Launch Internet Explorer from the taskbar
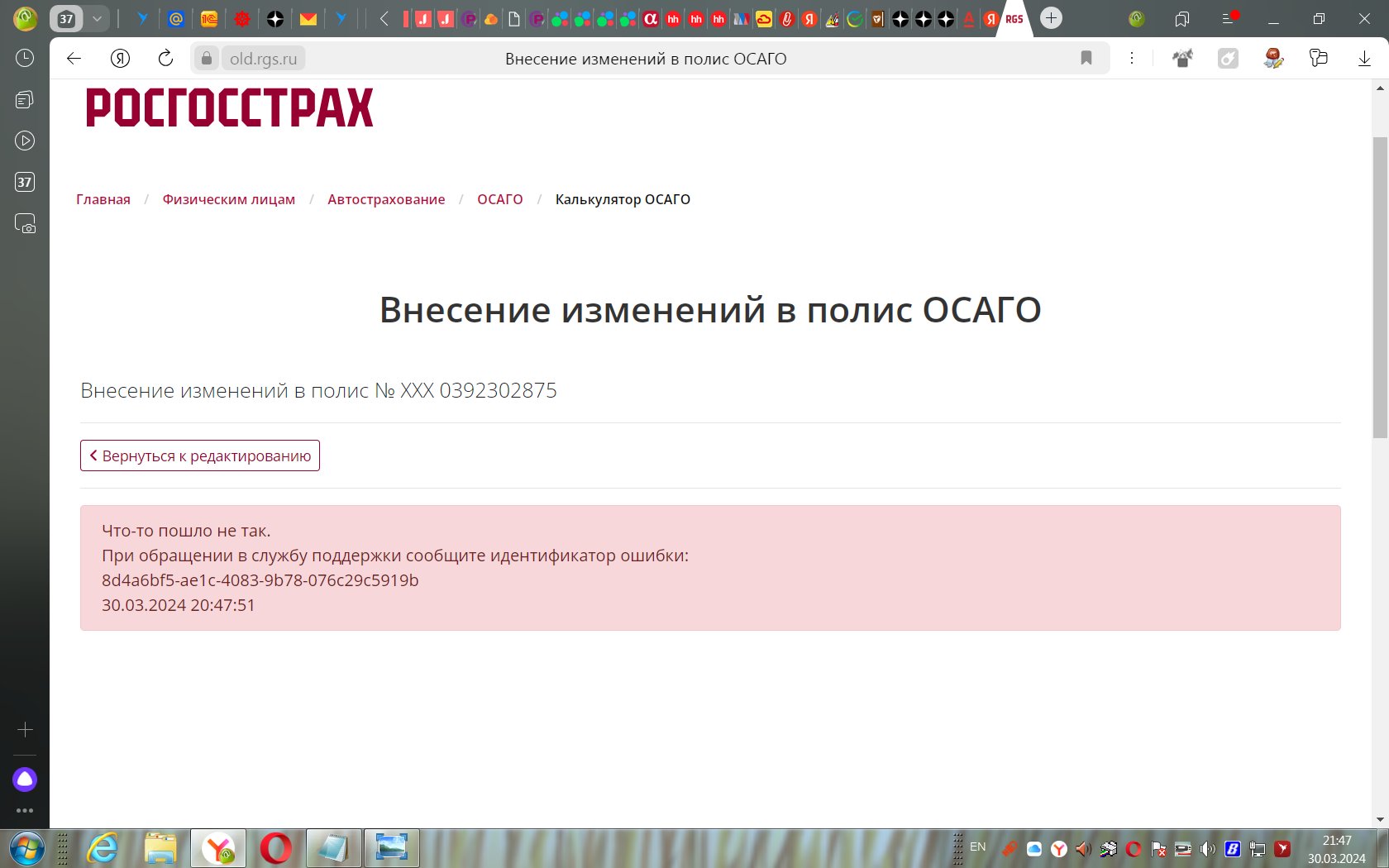1389x868 pixels. [x=103, y=849]
